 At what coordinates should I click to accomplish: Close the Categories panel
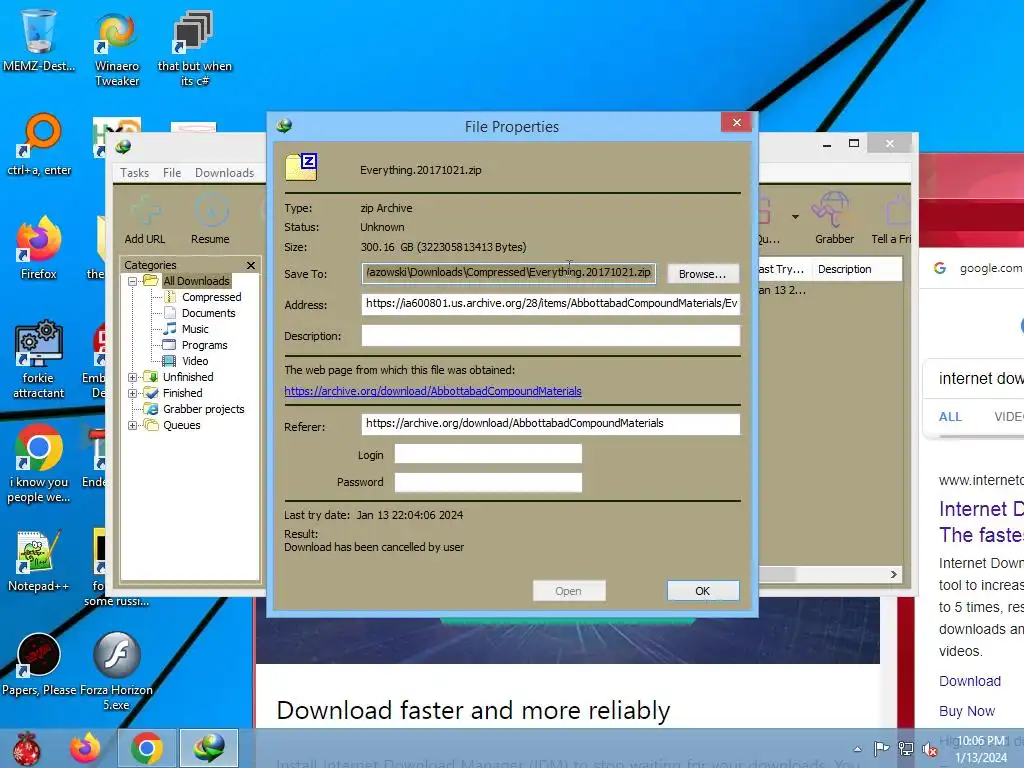click(x=251, y=265)
